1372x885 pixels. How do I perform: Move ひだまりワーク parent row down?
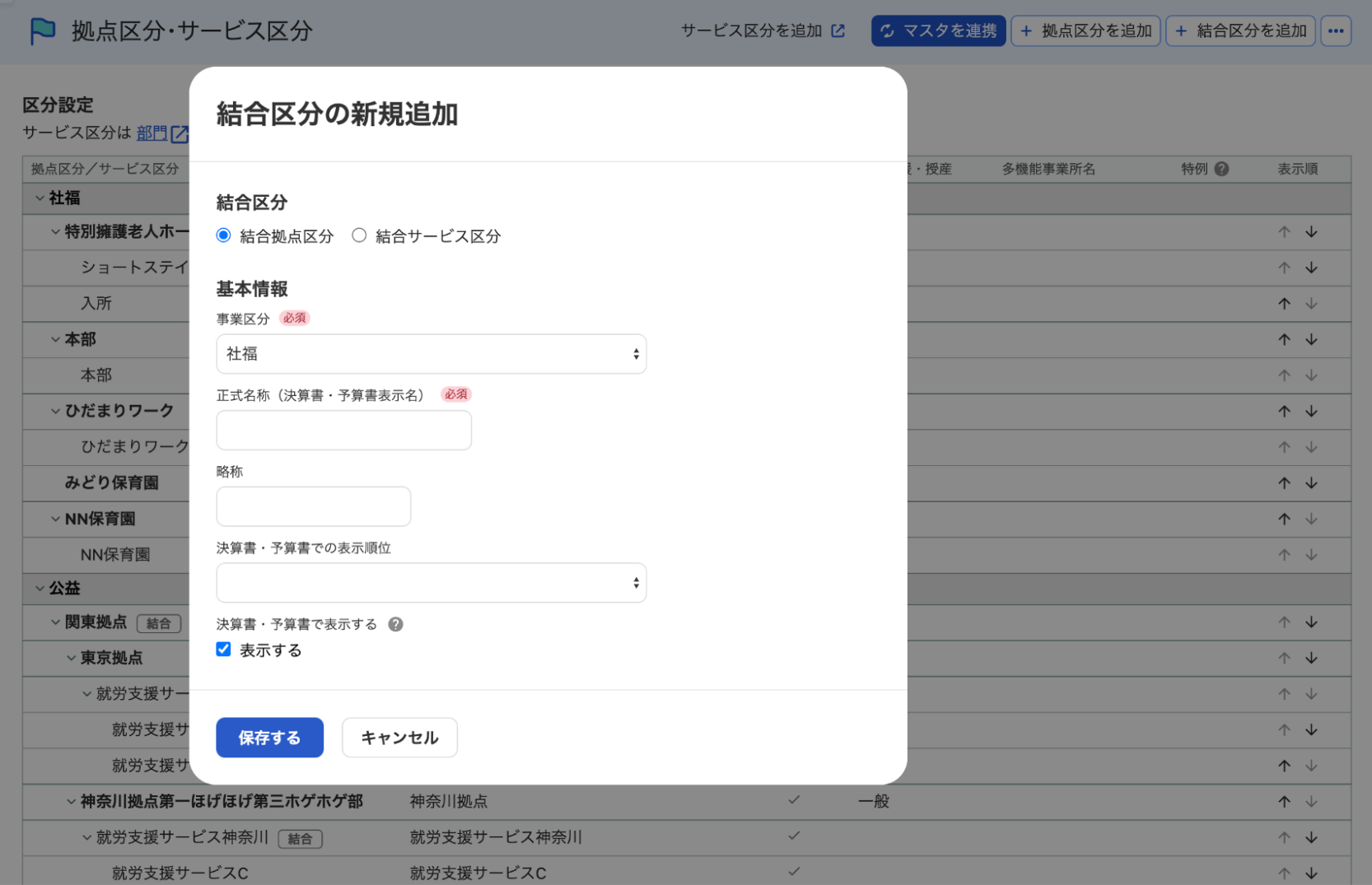pyautogui.click(x=1311, y=411)
